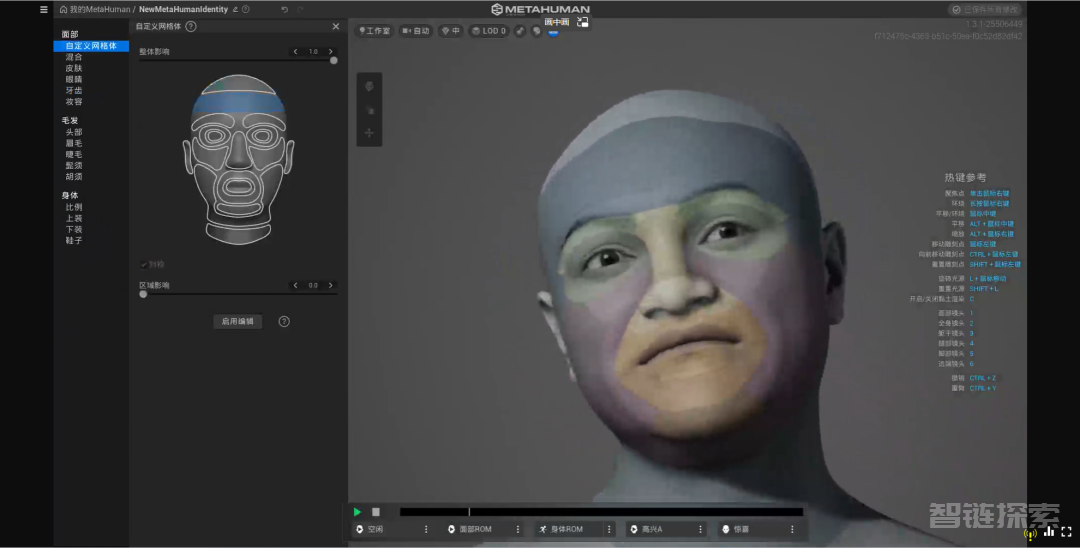The height and width of the screenshot is (548, 1080).
Task: Select 上装 tops item
Action: (x=74, y=218)
